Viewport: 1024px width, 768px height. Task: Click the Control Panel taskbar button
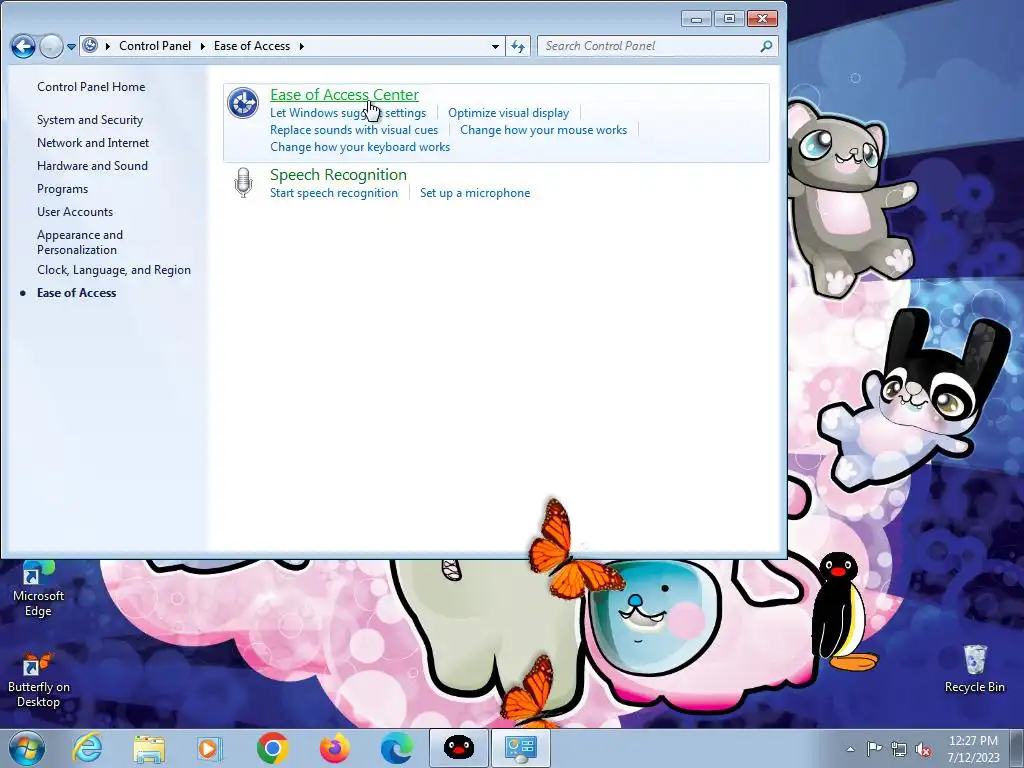click(x=520, y=748)
